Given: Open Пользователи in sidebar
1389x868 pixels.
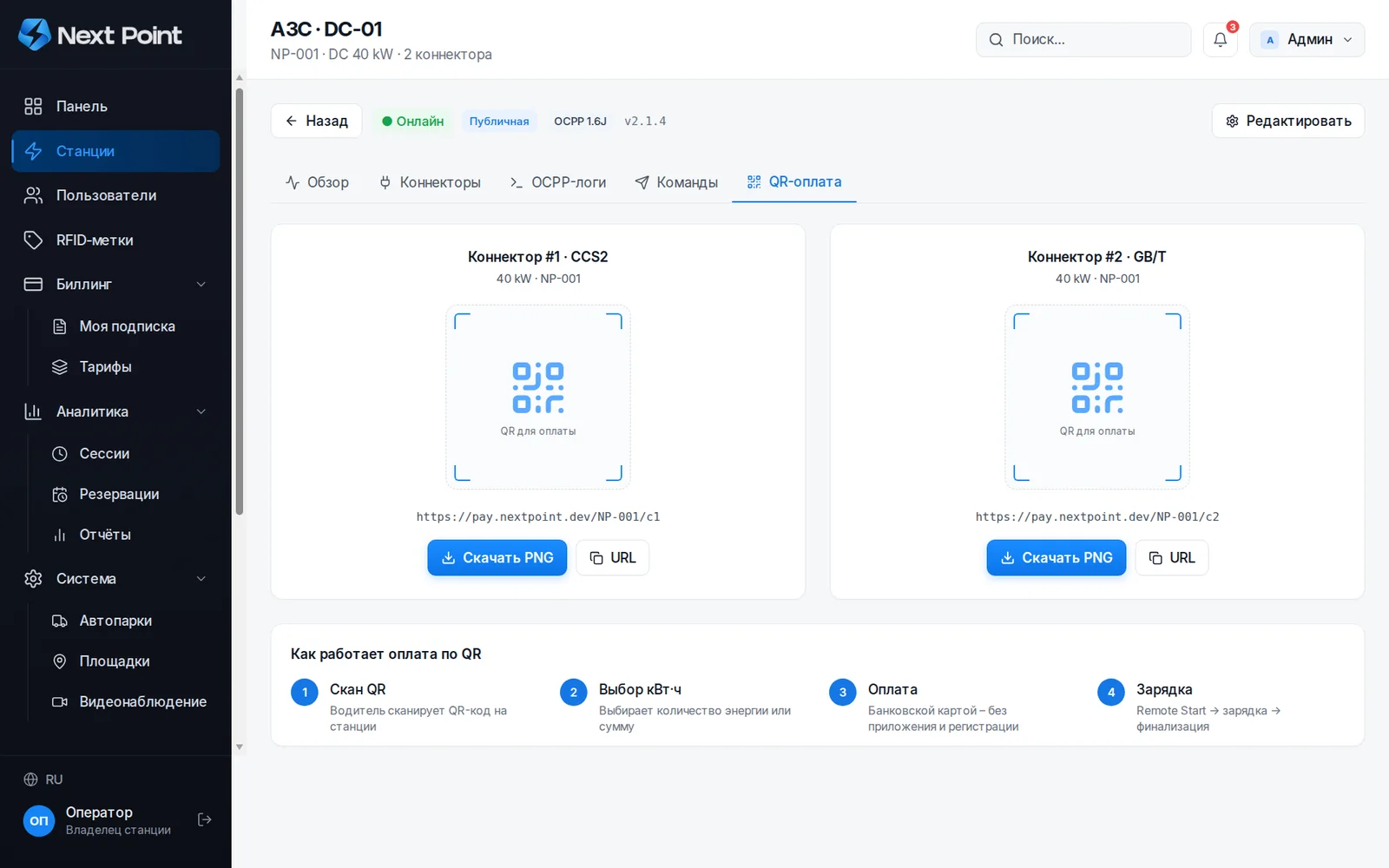Looking at the screenshot, I should tap(115, 195).
